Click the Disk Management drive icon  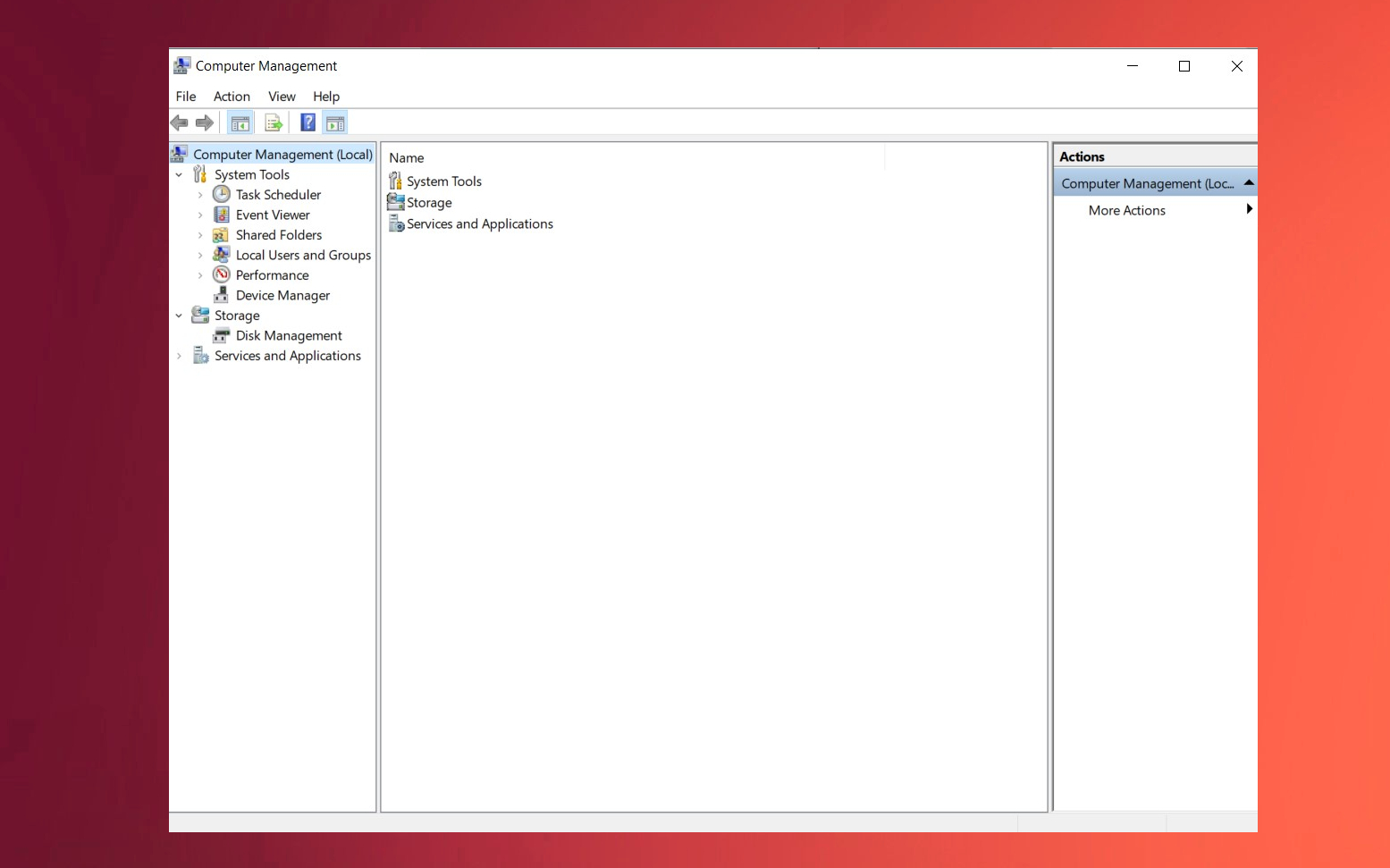(222, 335)
